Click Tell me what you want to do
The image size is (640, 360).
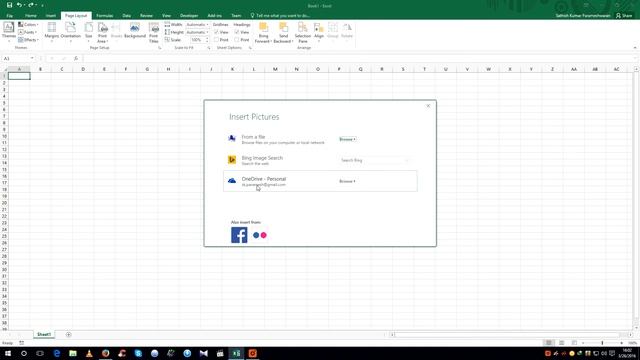coord(280,16)
